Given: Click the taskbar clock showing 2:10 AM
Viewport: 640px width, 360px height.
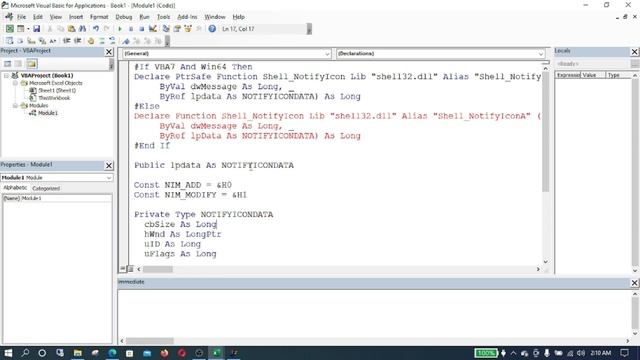Looking at the screenshot, I should (600, 353).
